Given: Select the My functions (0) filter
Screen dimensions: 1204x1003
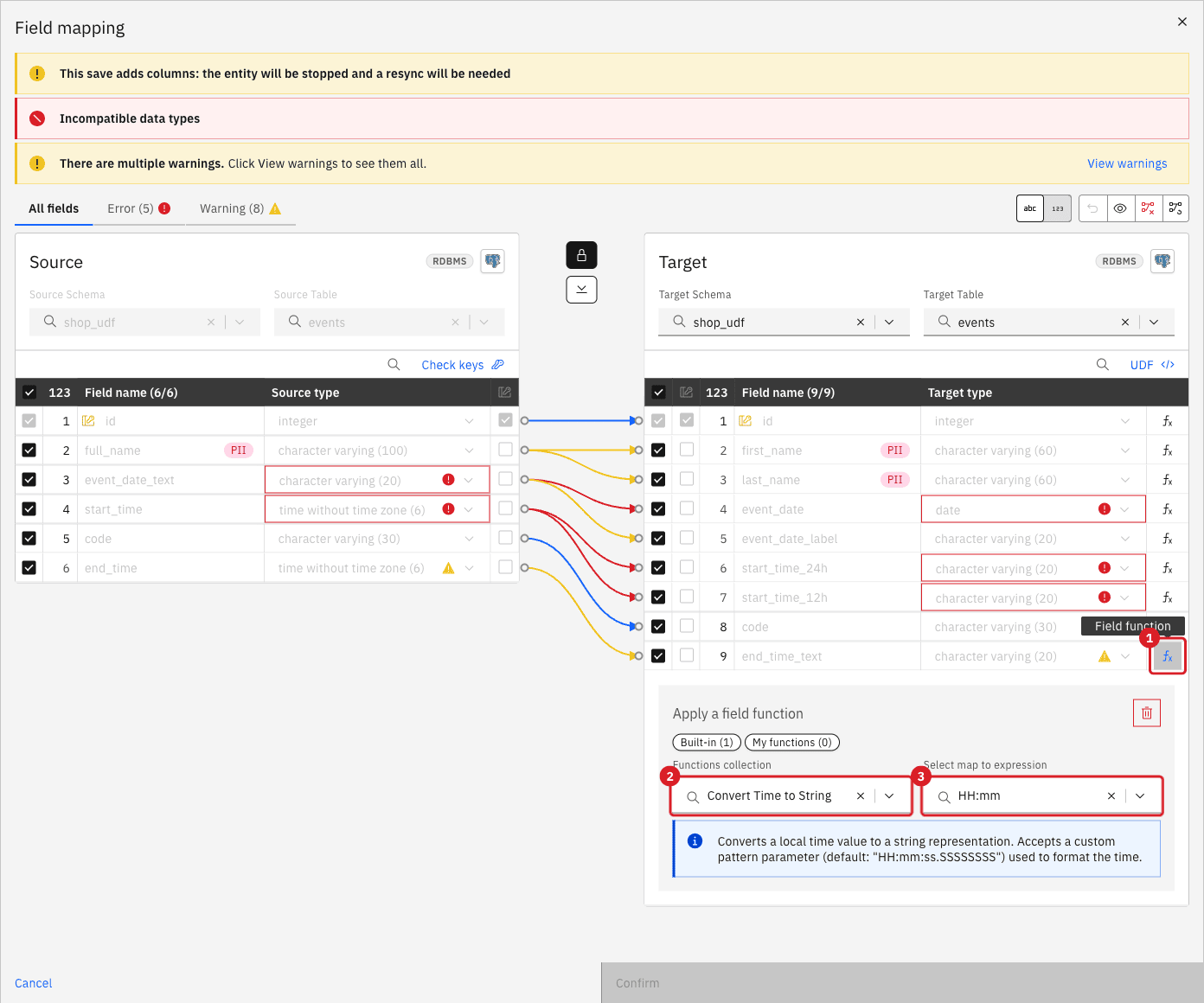Looking at the screenshot, I should [x=792, y=743].
